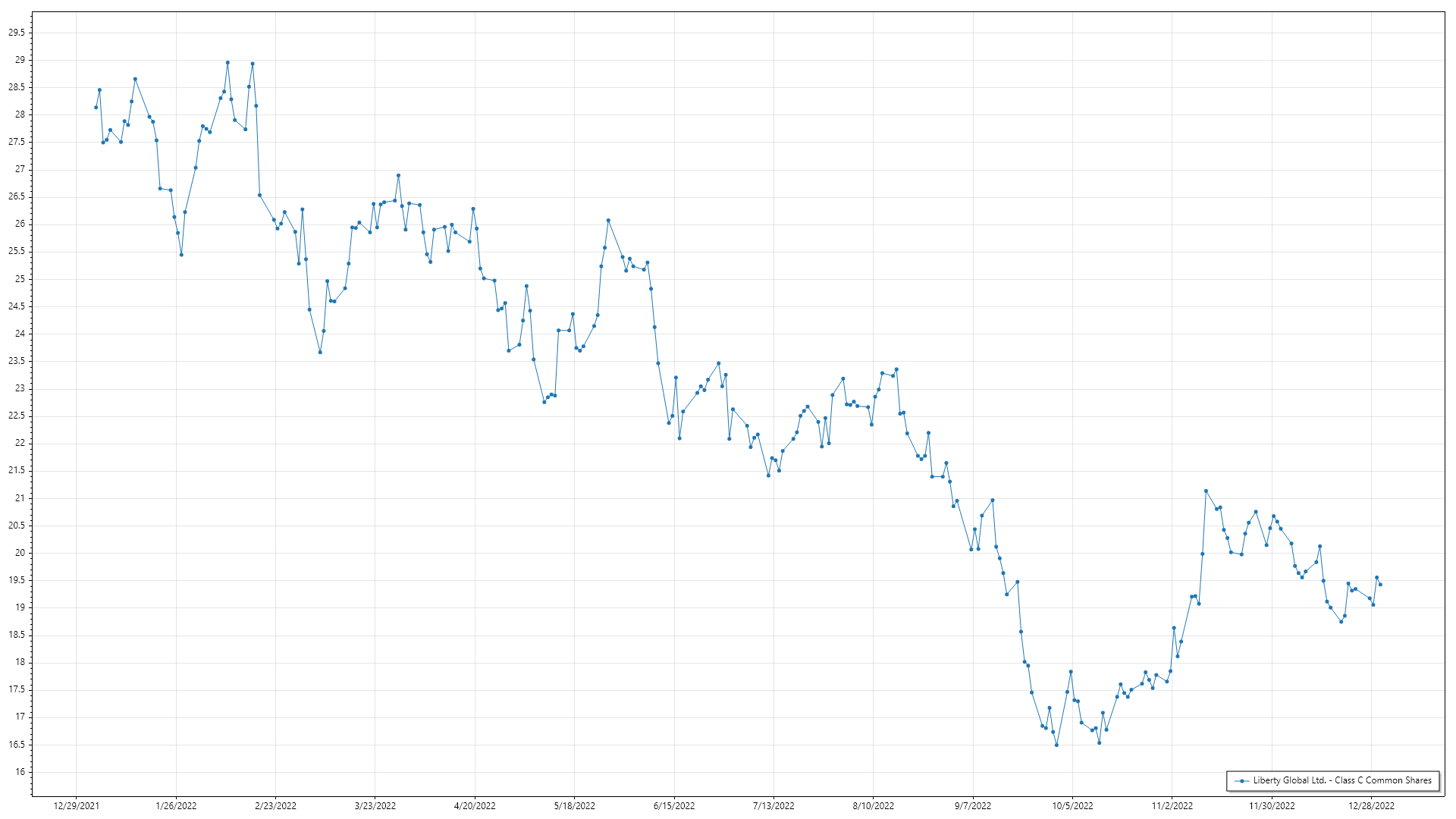The image size is (1456, 819).
Task: Click the 6/15/2022 x-axis date label
Action: click(674, 805)
